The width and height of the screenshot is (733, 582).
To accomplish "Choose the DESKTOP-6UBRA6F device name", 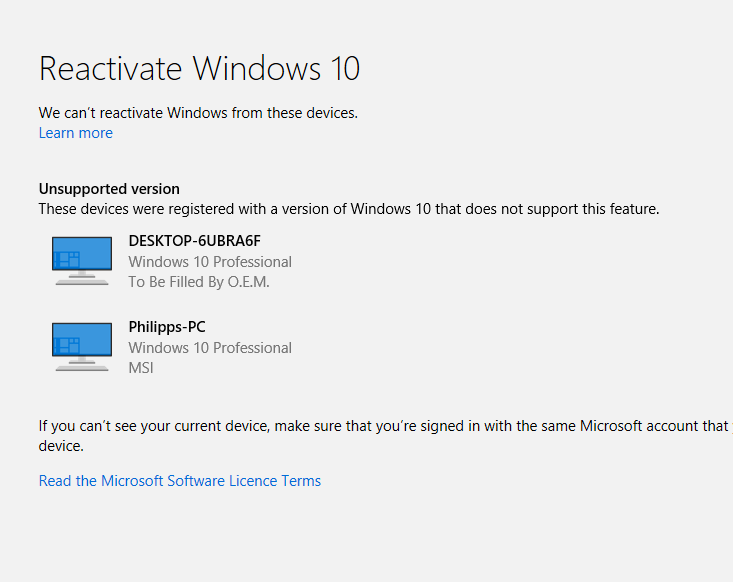I will pos(194,241).
